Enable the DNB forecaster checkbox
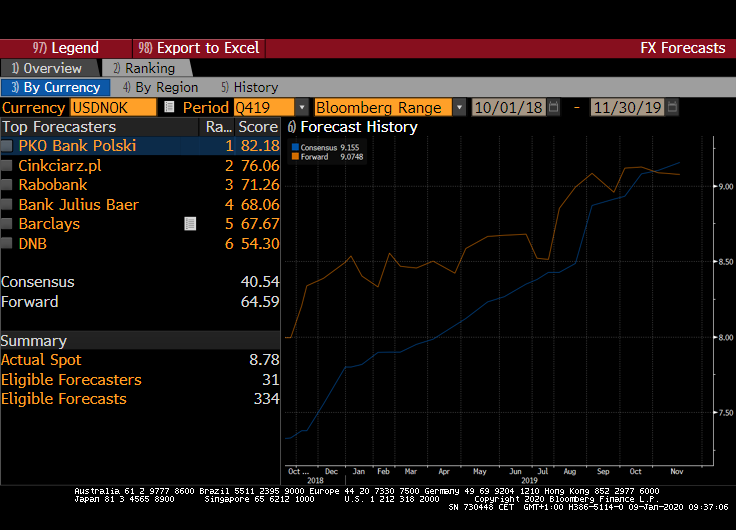The image size is (736, 530). [x=8, y=243]
